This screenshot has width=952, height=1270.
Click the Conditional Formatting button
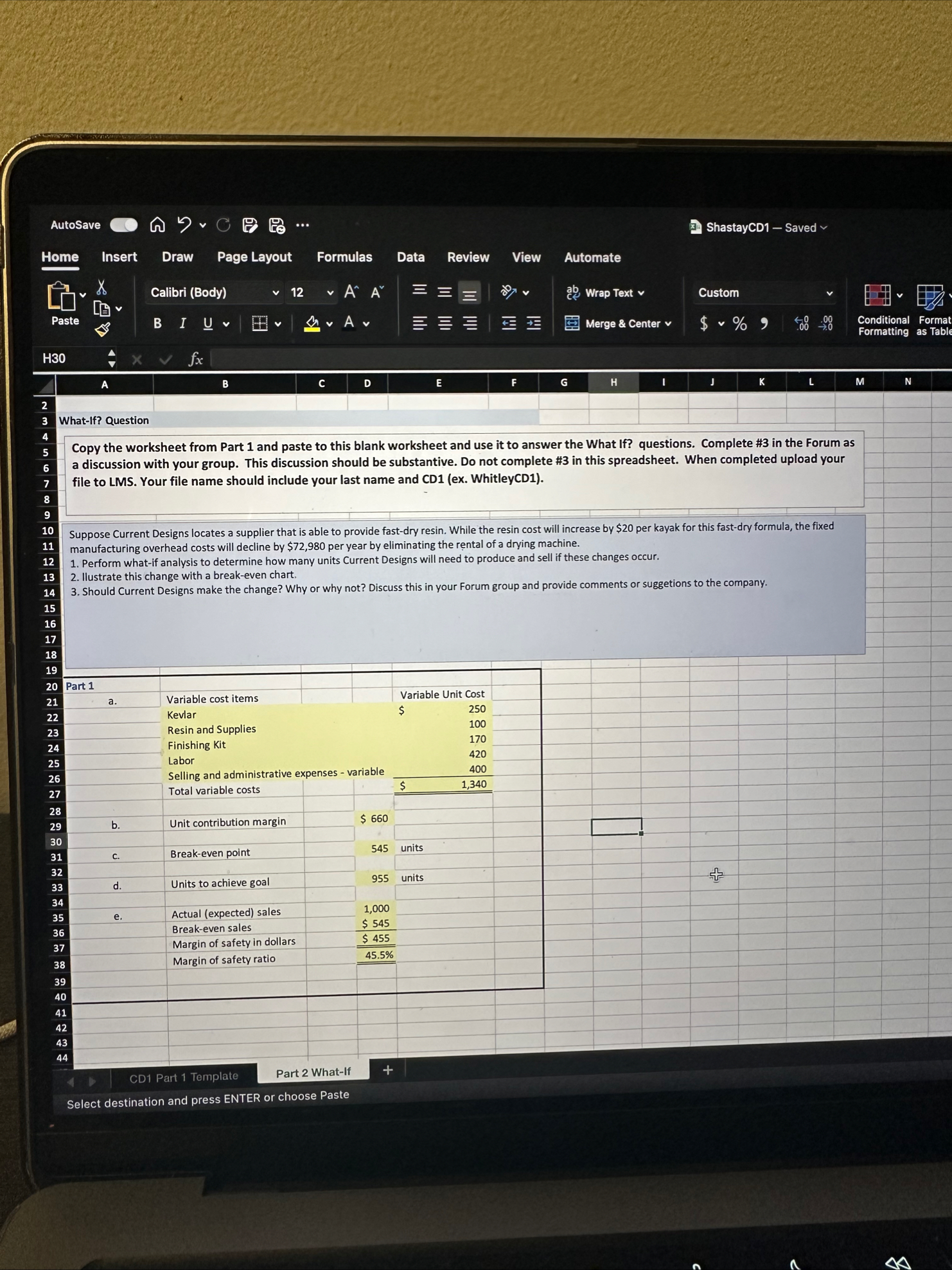[883, 310]
